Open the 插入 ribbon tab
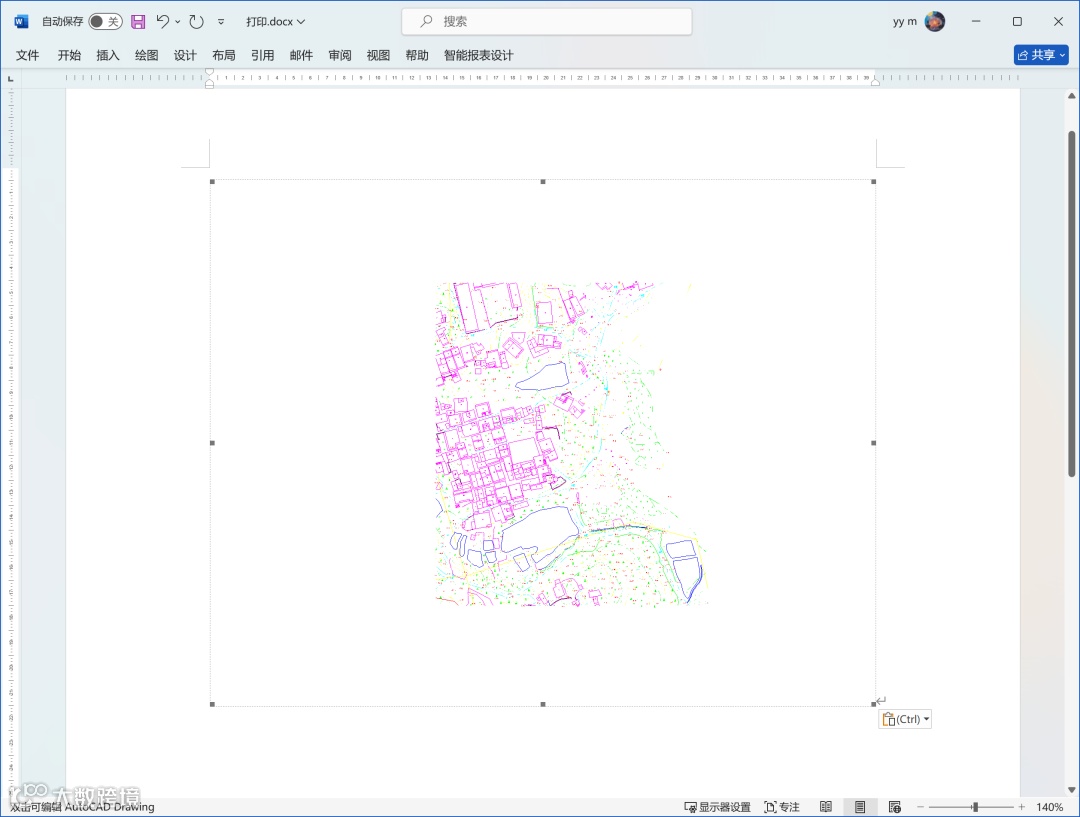Screen dimensions: 1080x817 click(x=108, y=55)
